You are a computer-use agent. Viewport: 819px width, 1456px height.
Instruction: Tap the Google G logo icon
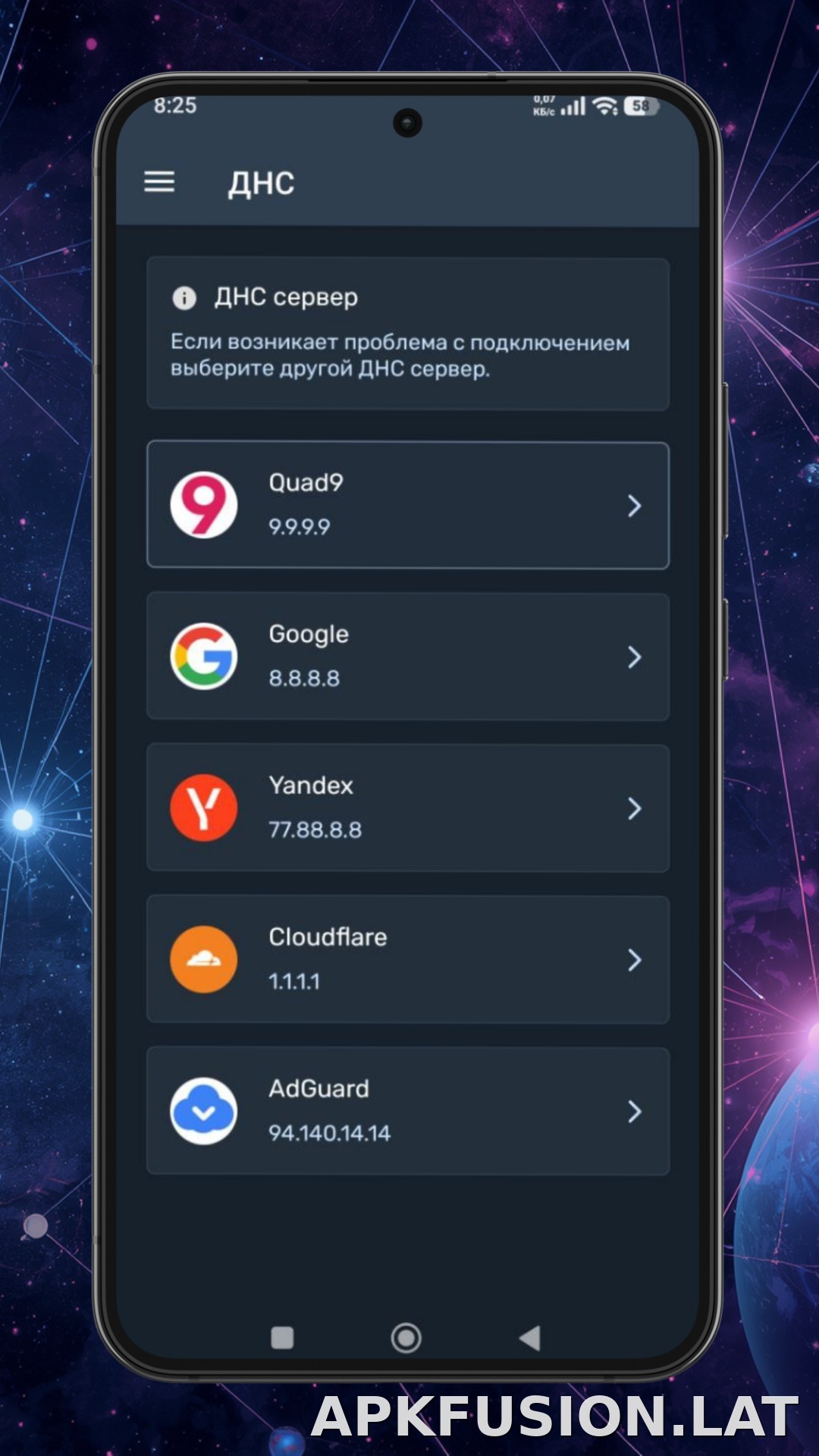tap(203, 657)
